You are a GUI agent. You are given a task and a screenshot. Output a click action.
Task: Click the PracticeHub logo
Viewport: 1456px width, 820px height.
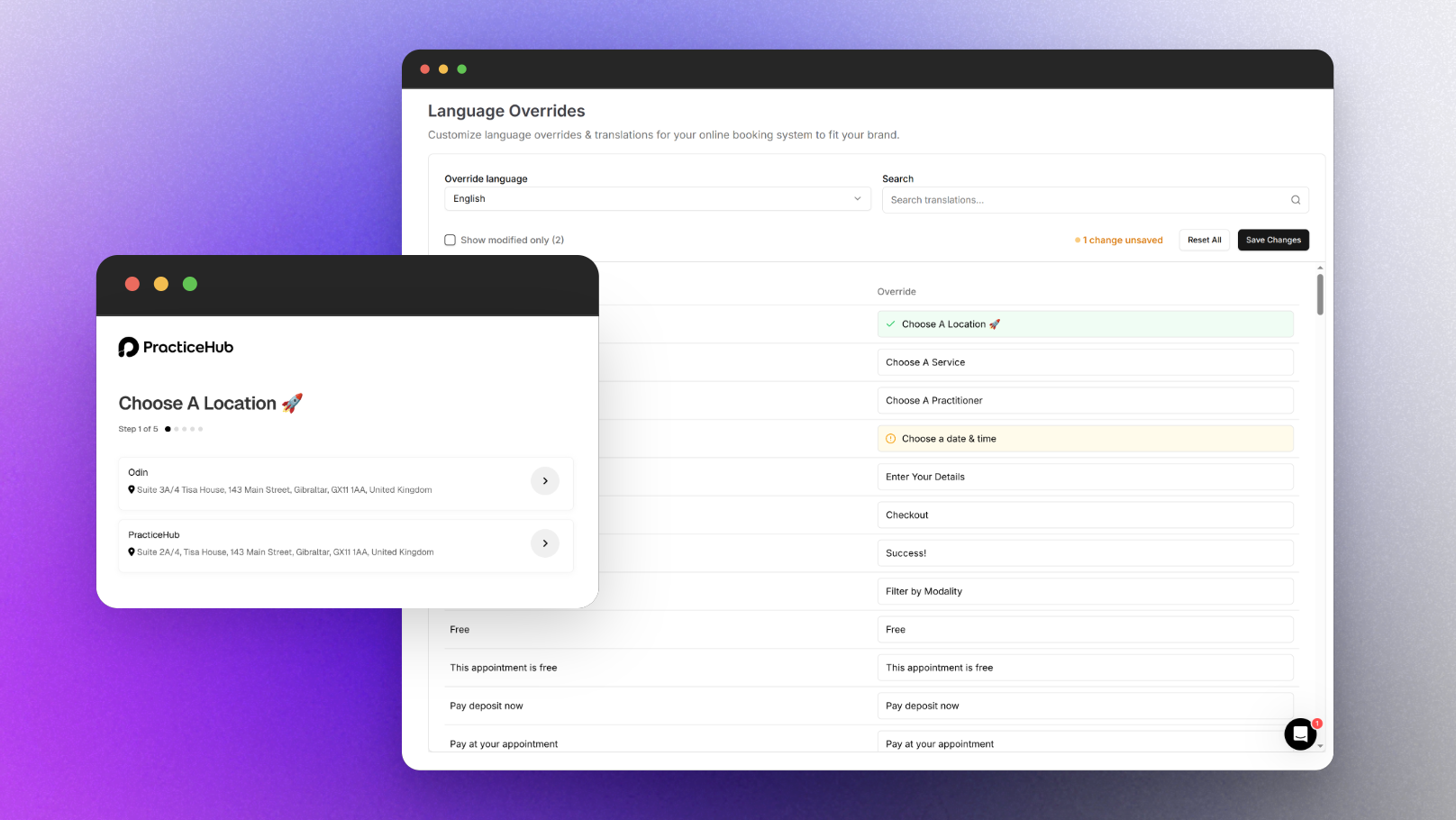click(176, 347)
